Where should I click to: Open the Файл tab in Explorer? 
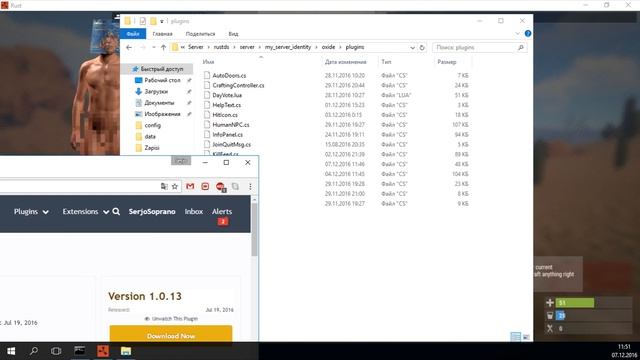pos(133,34)
